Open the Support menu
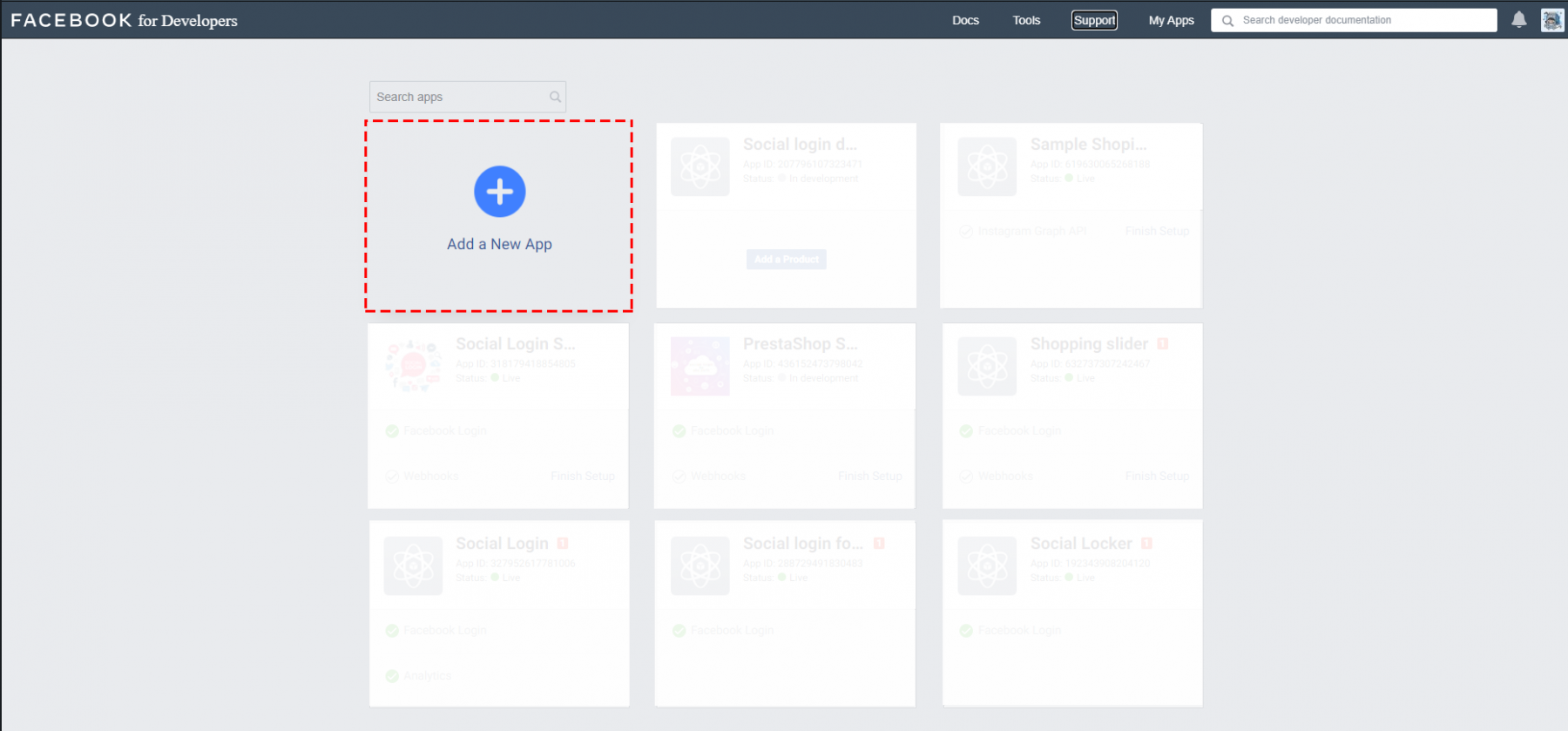 point(1094,20)
